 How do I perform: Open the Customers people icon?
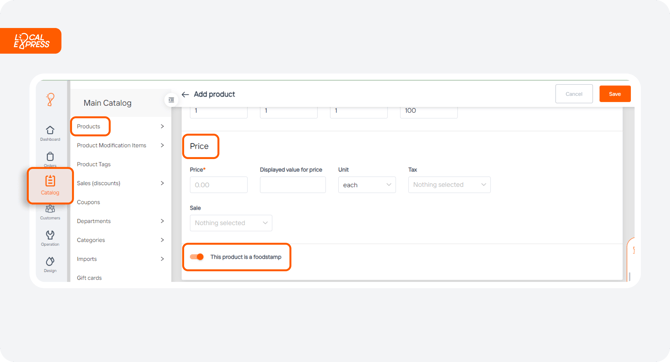coord(50,209)
